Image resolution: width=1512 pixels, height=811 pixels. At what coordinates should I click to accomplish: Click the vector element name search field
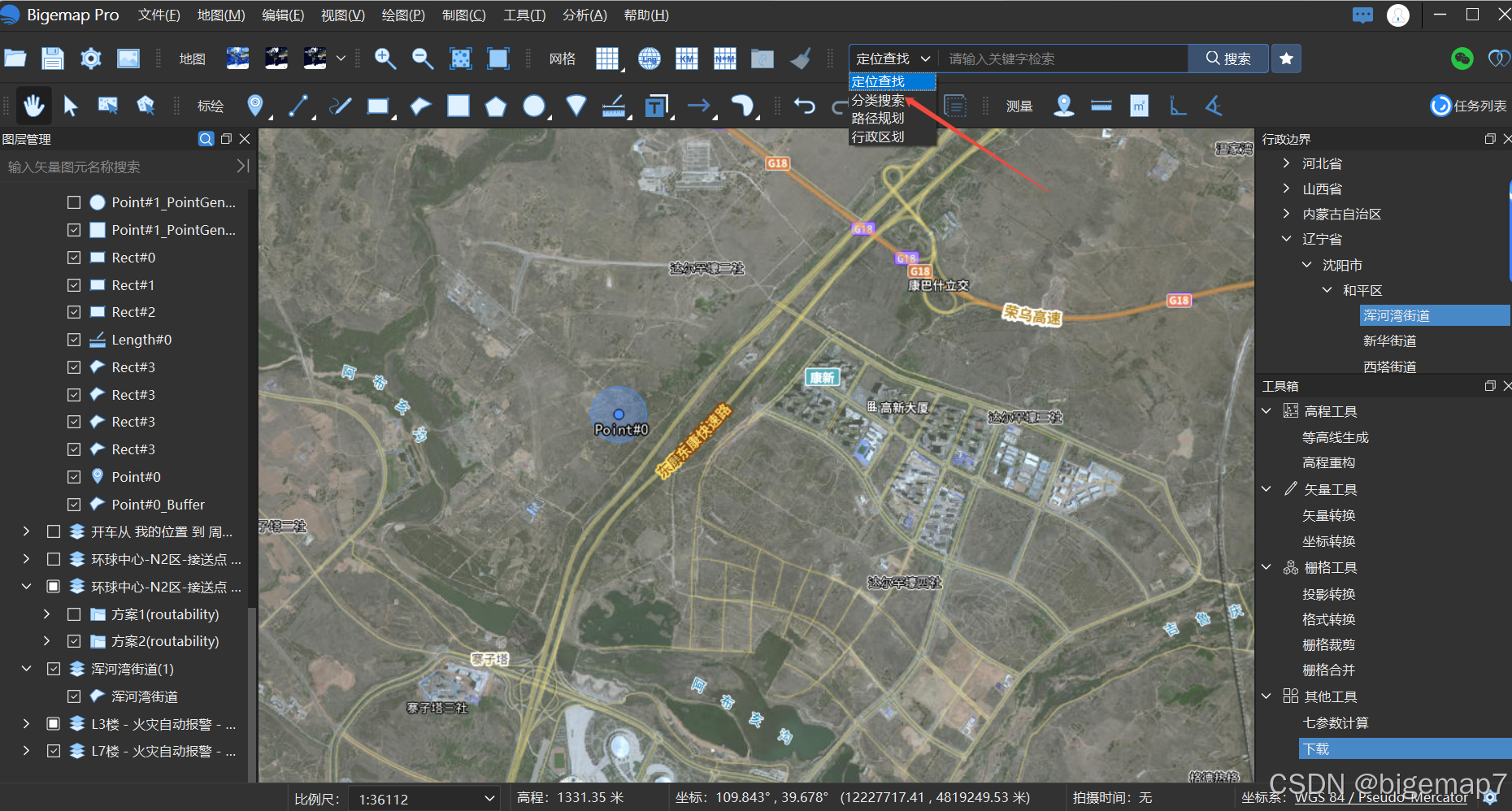point(119,167)
